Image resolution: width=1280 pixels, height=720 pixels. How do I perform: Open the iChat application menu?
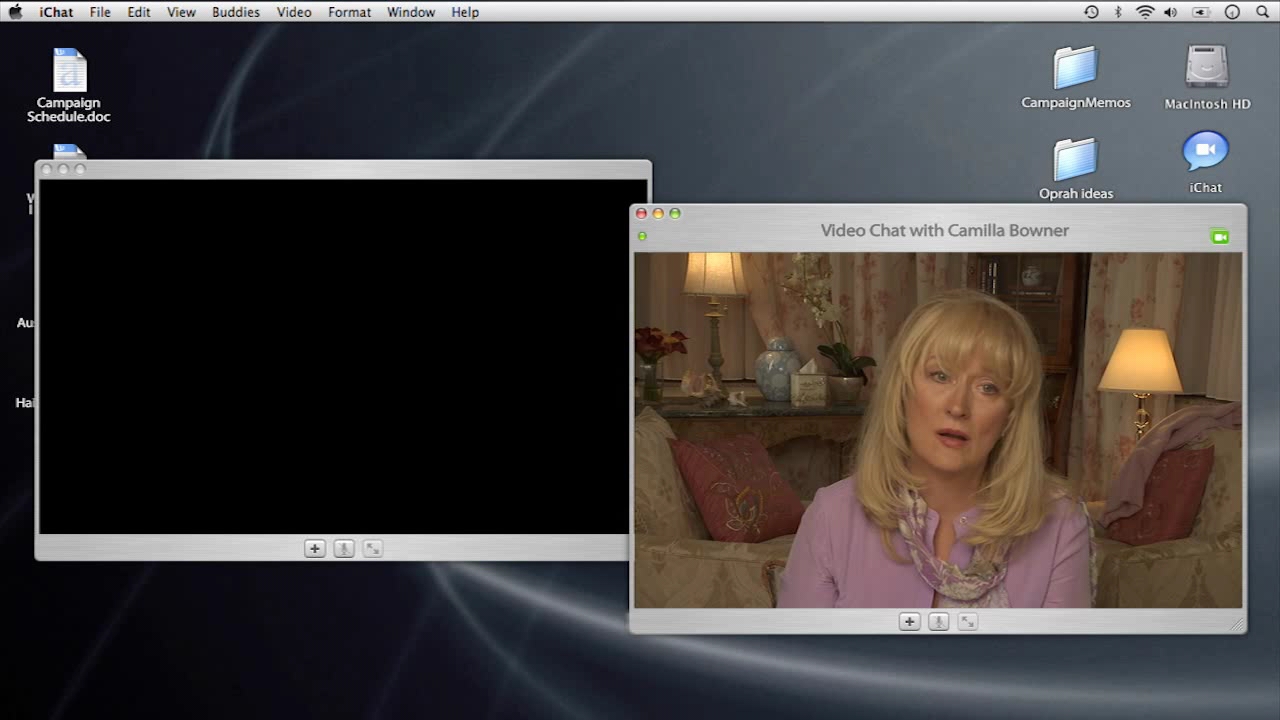[56, 12]
